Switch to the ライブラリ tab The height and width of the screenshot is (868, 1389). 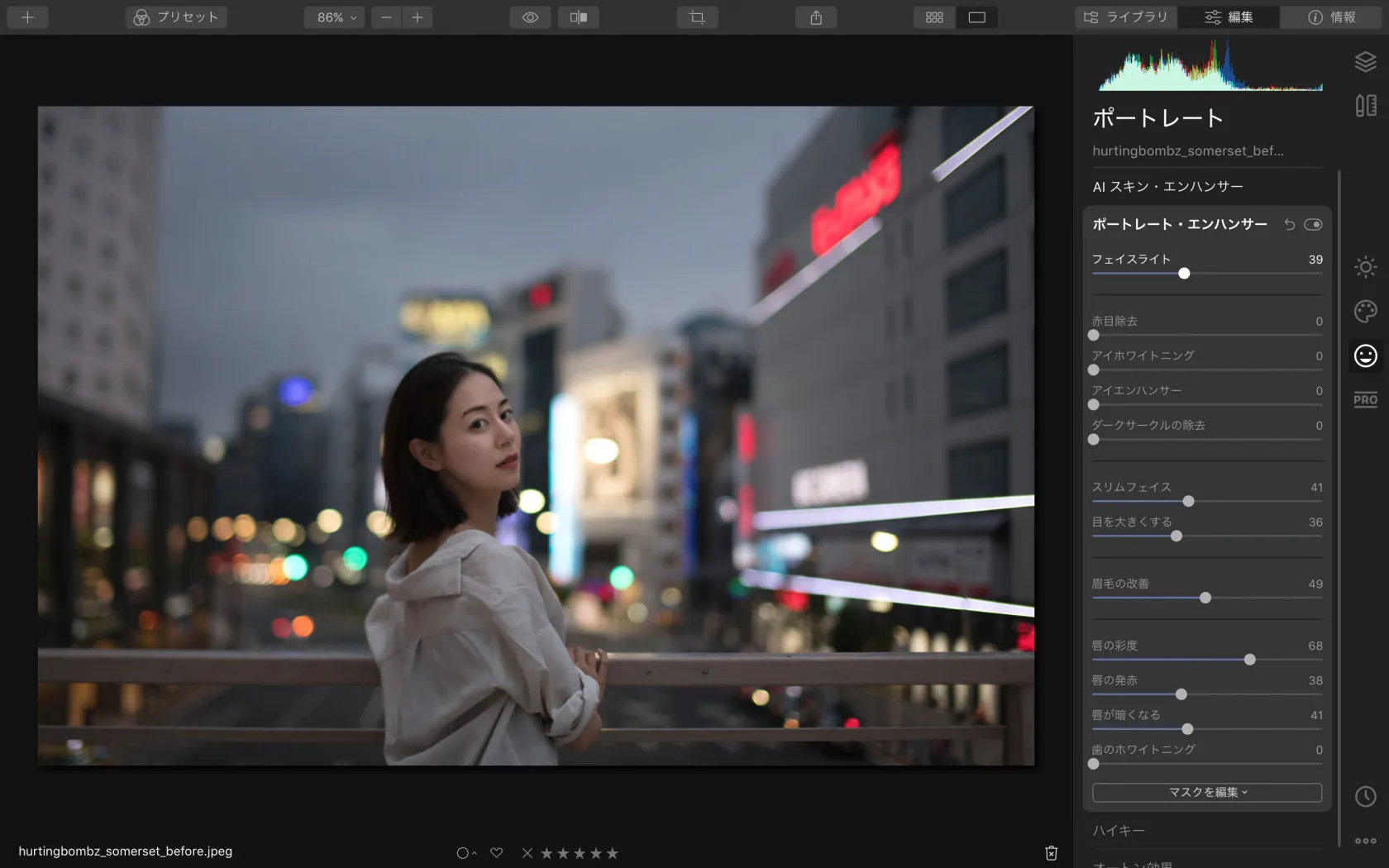tap(1126, 17)
